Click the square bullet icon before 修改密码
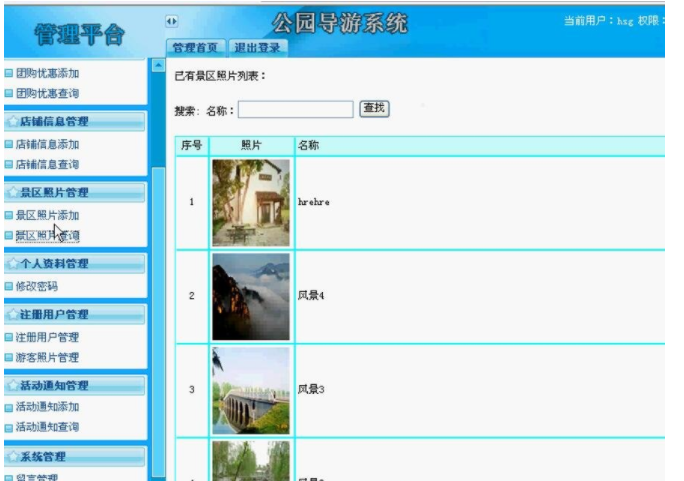The width and height of the screenshot is (684, 481). pyautogui.click(x=8, y=287)
